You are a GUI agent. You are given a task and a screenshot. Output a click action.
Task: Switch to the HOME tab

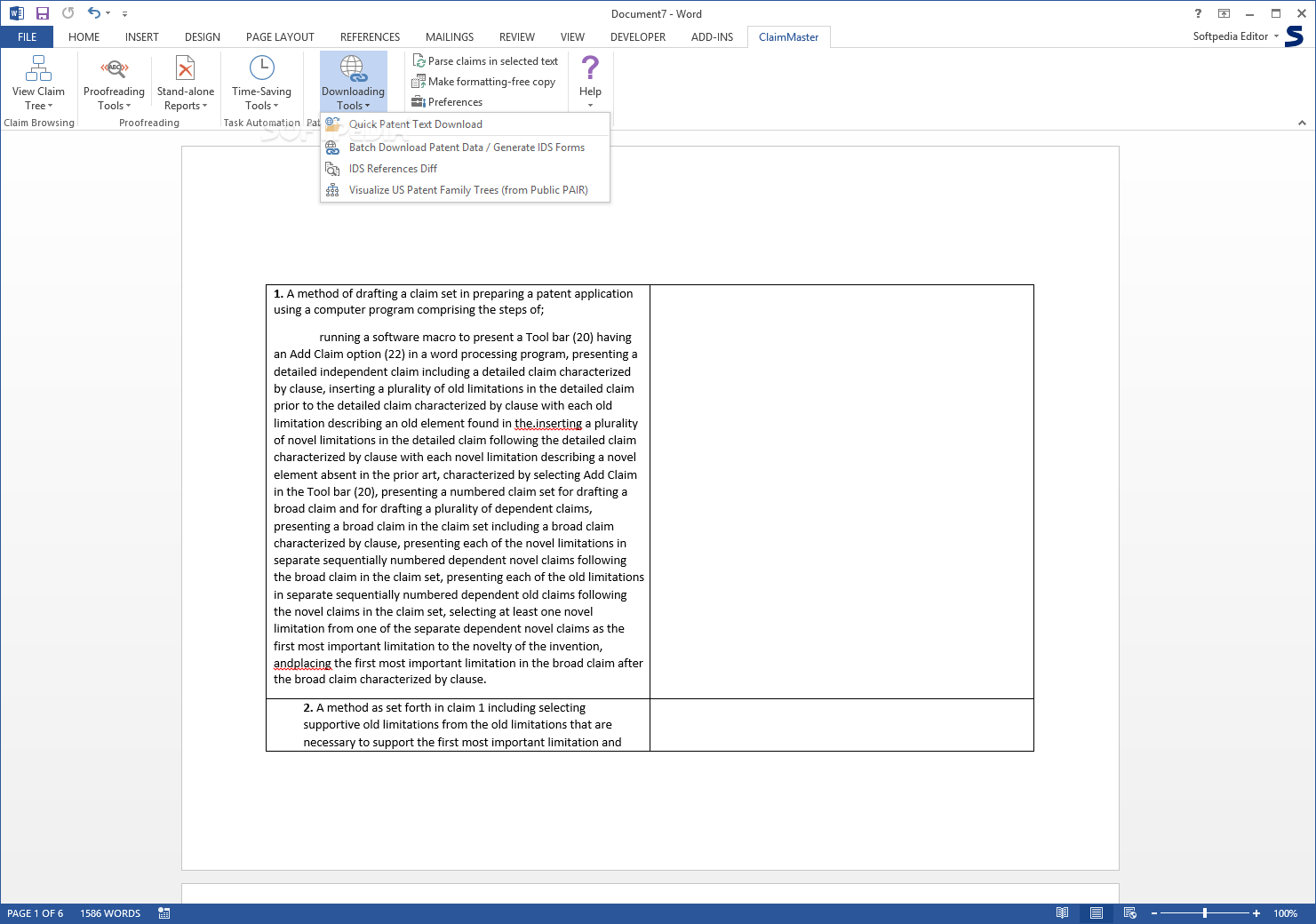(x=84, y=37)
